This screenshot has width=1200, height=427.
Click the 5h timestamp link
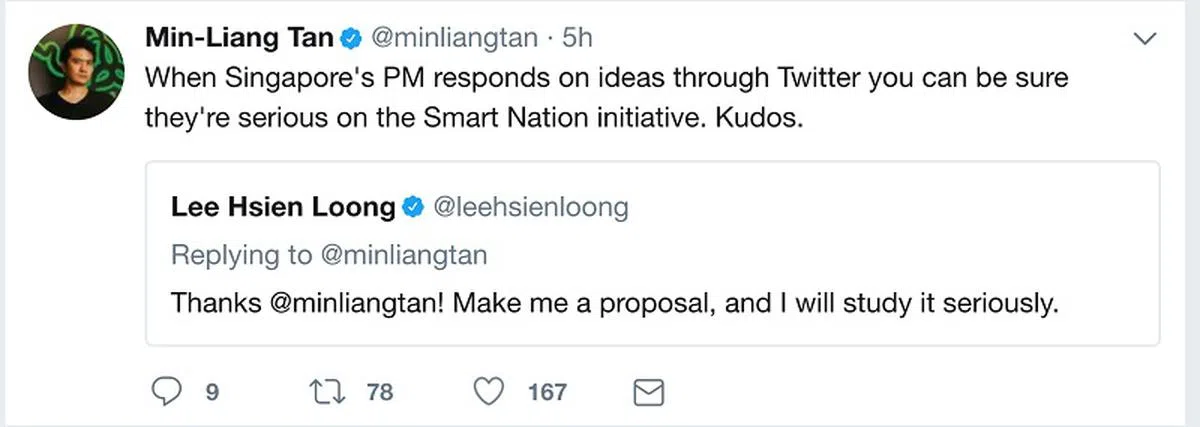click(578, 39)
